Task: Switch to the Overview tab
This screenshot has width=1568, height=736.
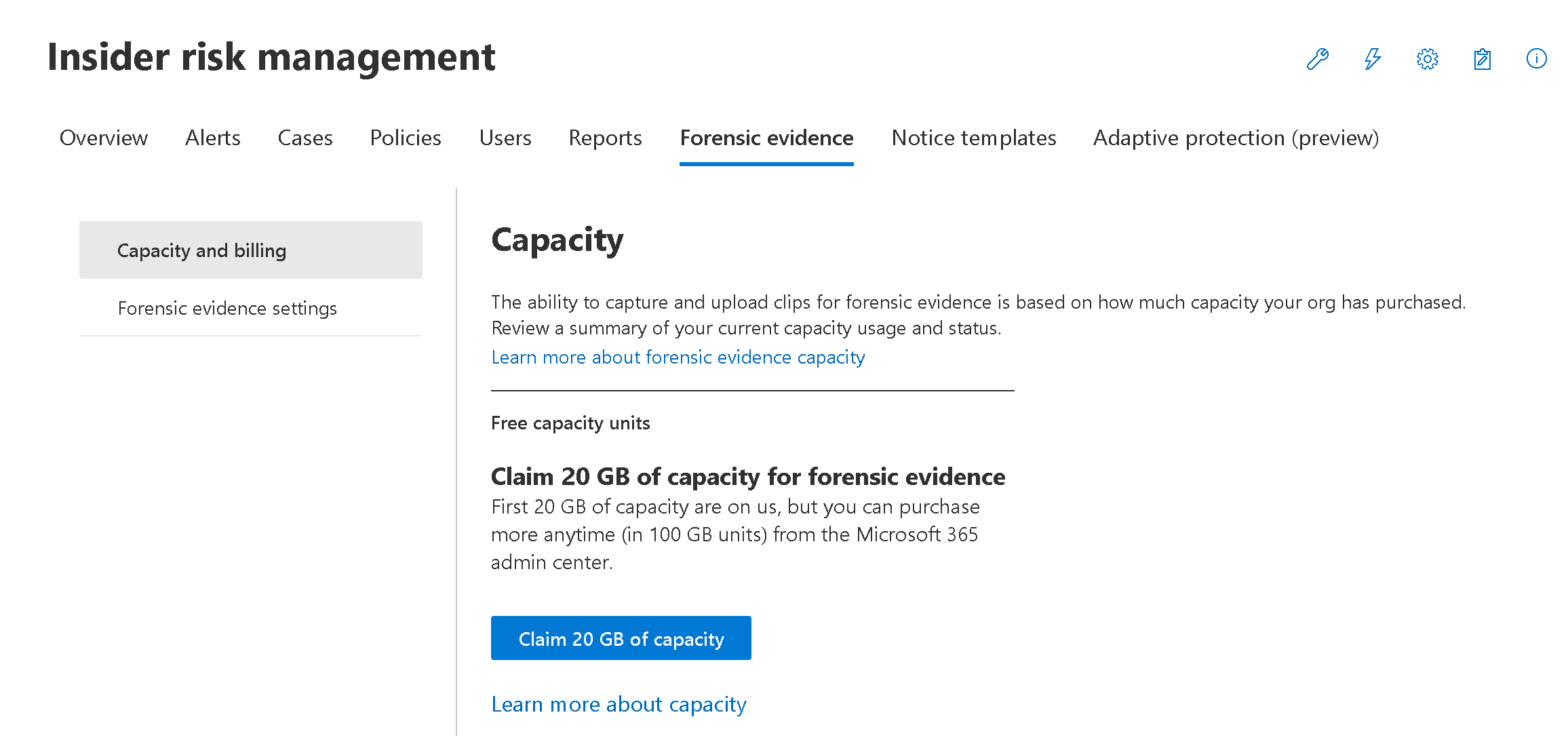Action: pos(103,138)
